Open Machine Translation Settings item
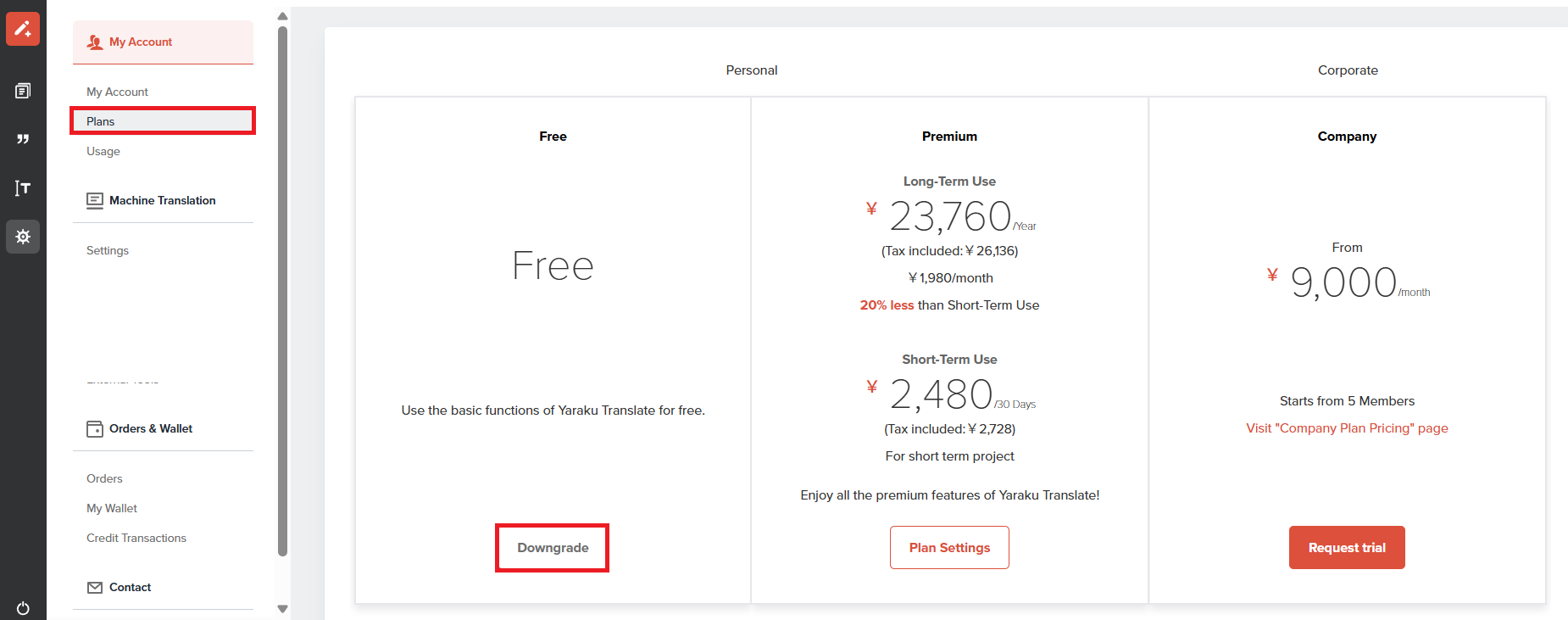The height and width of the screenshot is (620, 1568). tap(108, 250)
